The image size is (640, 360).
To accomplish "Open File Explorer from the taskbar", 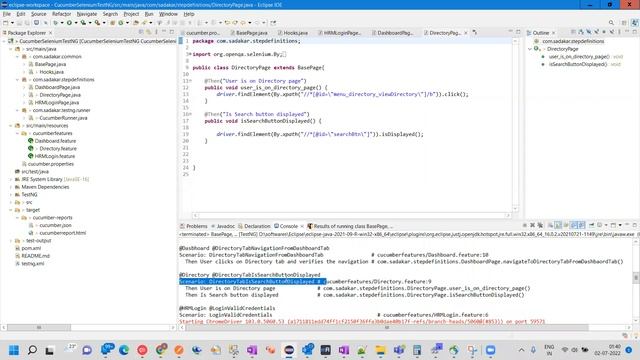I will [x=380, y=350].
